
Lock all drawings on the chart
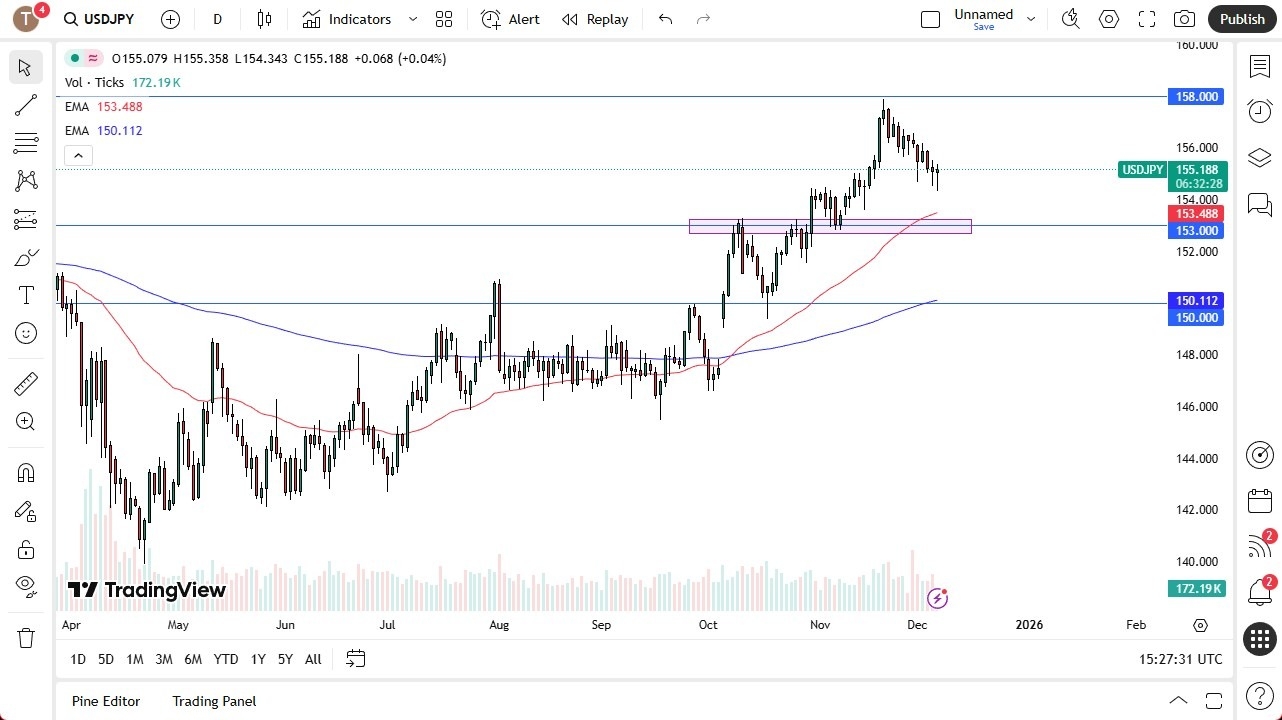click(25, 549)
